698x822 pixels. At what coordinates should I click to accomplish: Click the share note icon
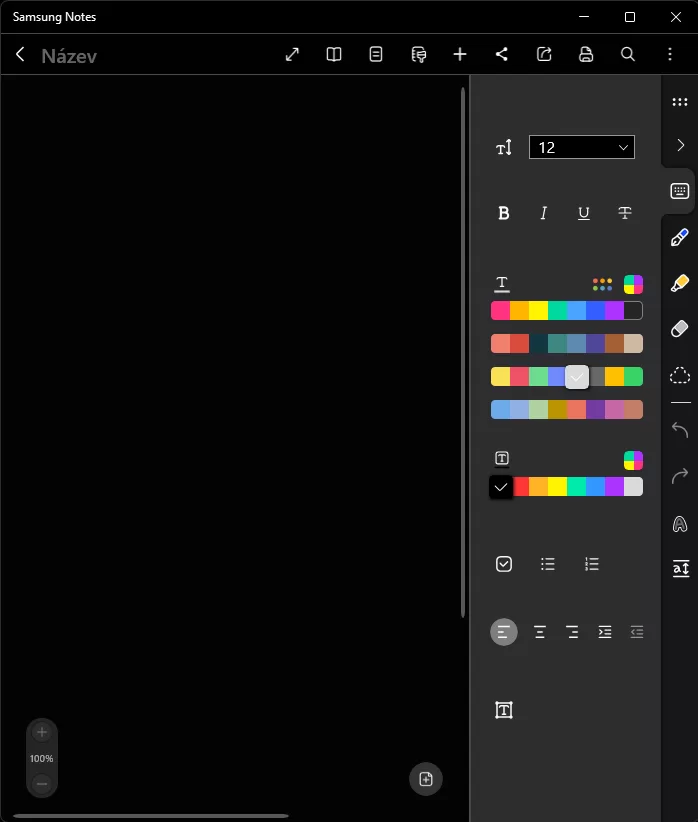point(502,54)
